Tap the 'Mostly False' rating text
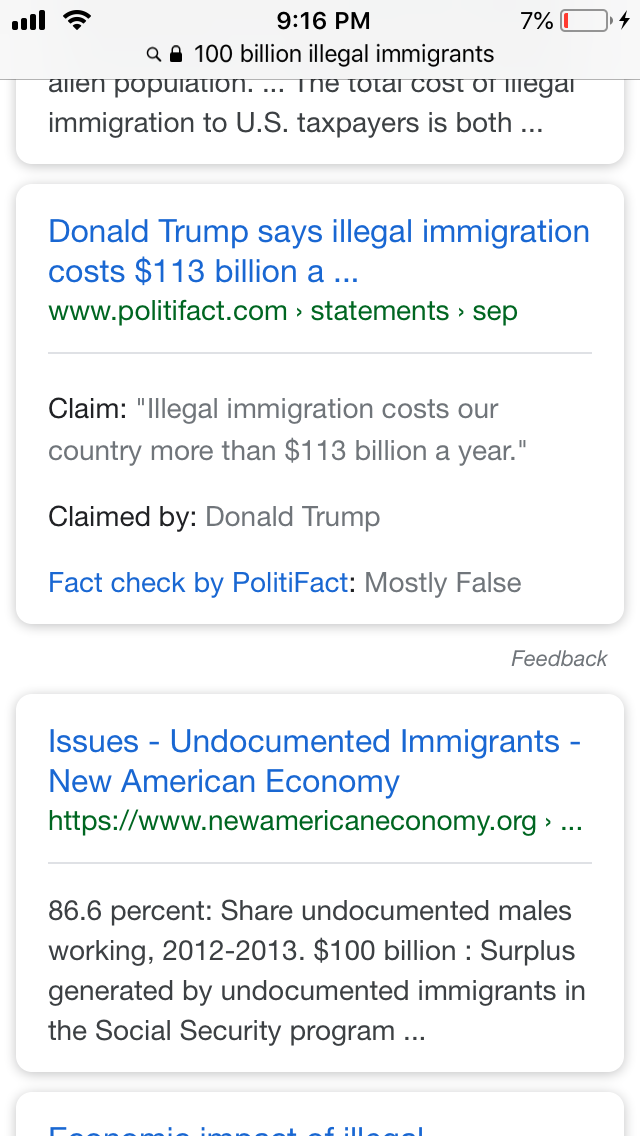The image size is (640, 1136). click(x=443, y=582)
